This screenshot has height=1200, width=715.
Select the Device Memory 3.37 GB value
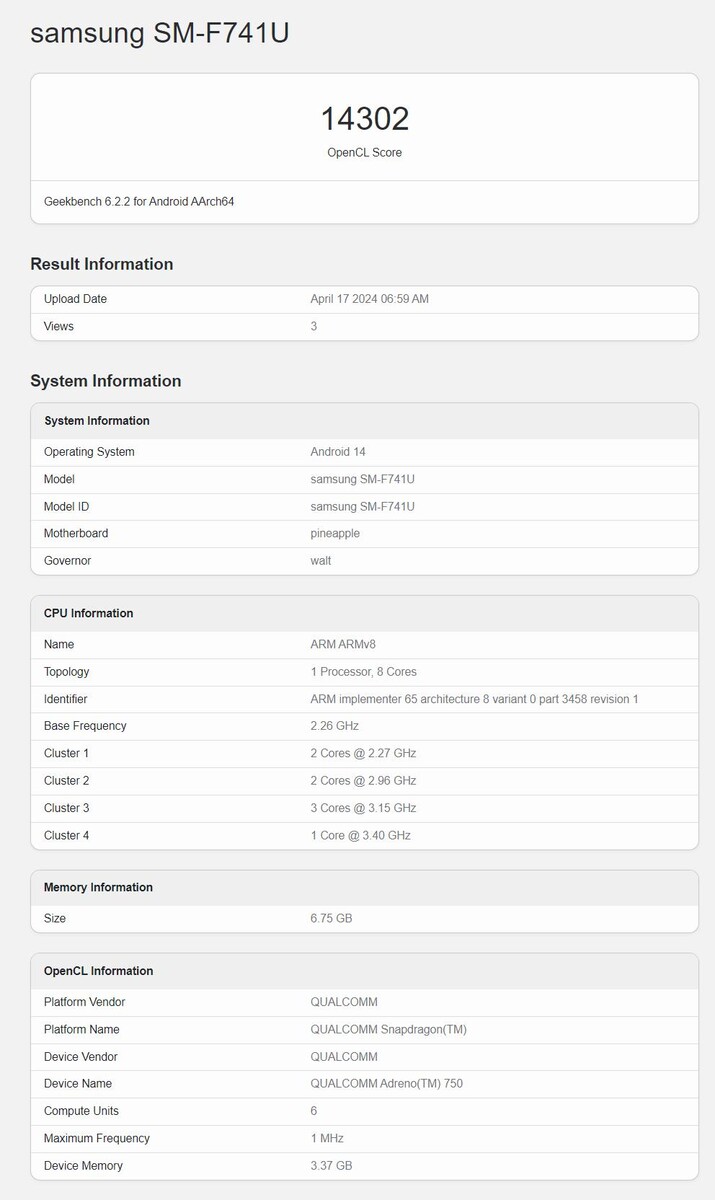click(x=331, y=1166)
